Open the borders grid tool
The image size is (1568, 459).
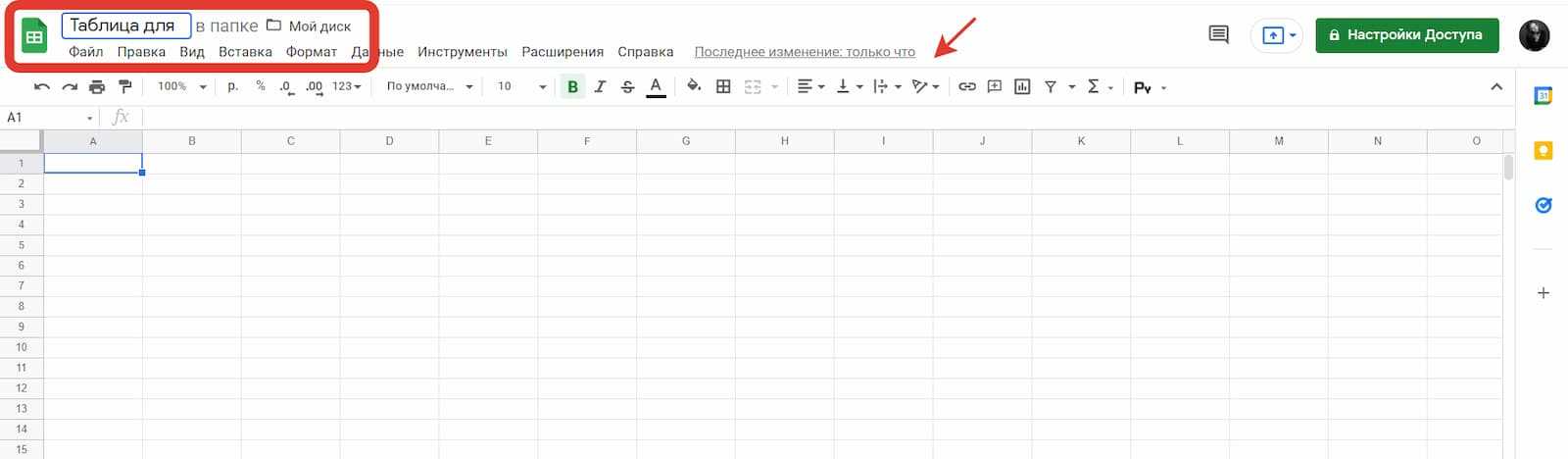(723, 87)
